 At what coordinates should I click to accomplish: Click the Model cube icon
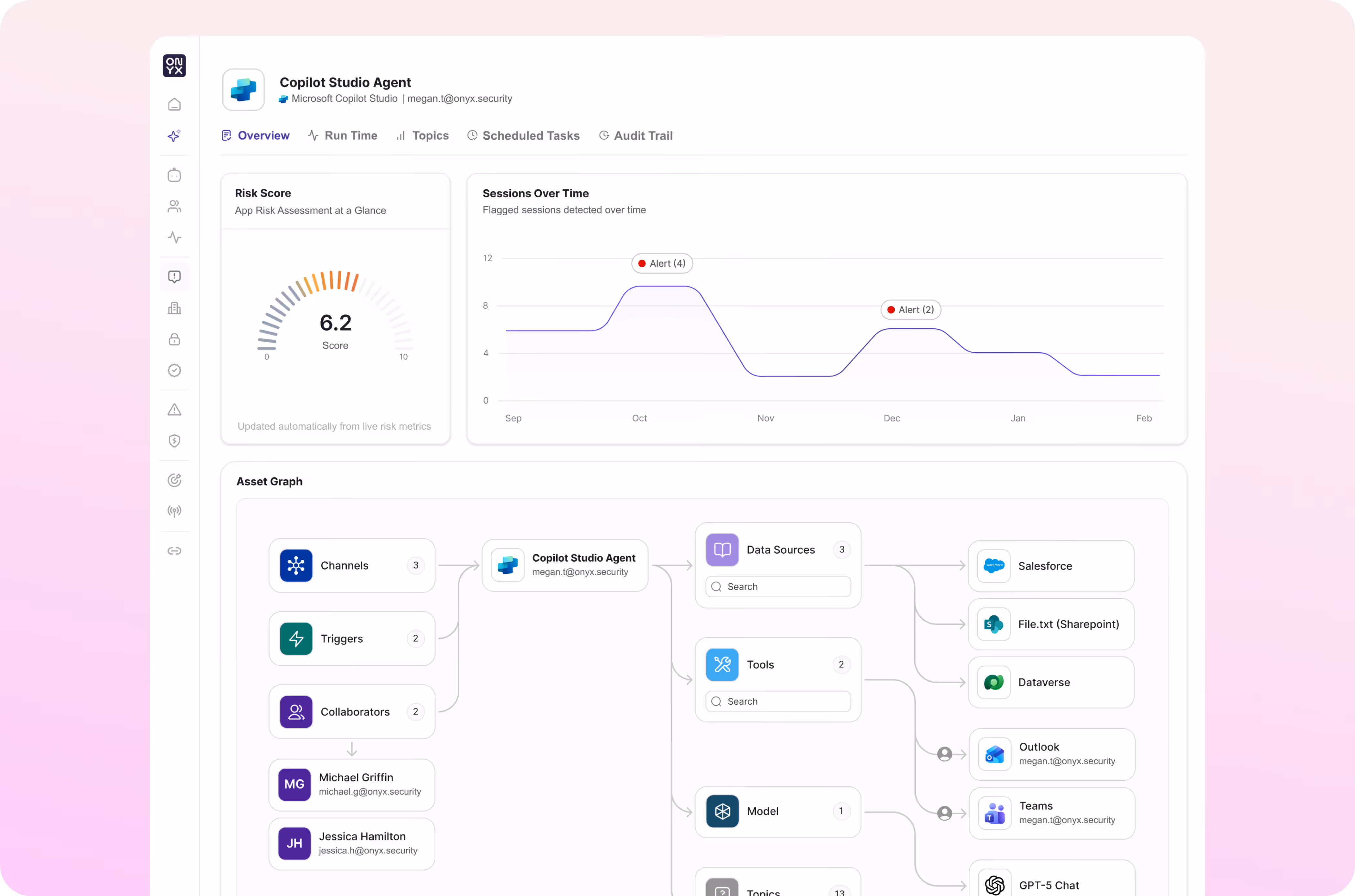(x=722, y=811)
